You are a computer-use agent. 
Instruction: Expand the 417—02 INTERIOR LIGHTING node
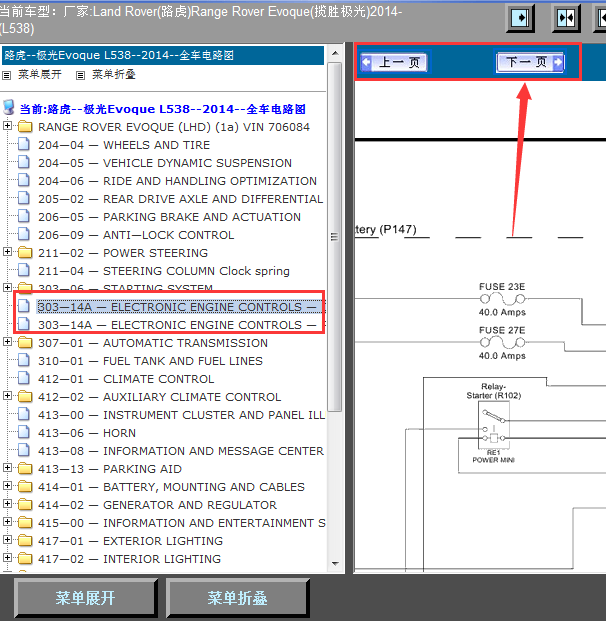[x=7, y=557]
